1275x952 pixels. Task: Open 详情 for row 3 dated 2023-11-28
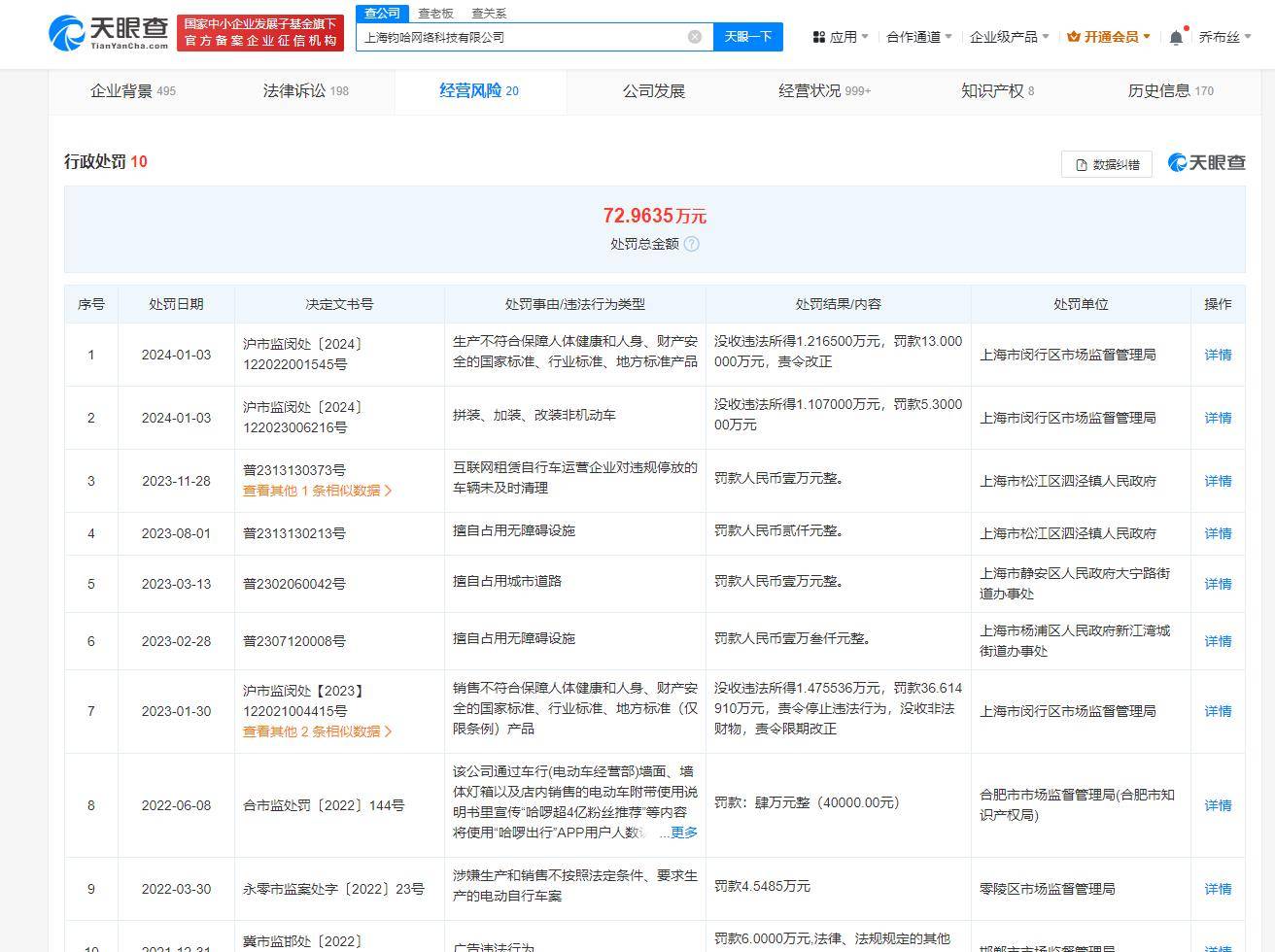point(1218,481)
